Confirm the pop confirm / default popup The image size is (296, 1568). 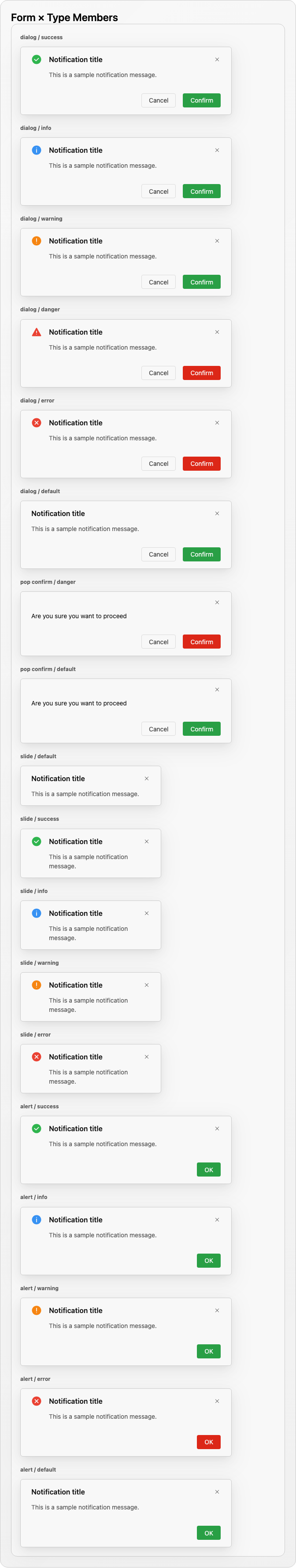pos(202,729)
